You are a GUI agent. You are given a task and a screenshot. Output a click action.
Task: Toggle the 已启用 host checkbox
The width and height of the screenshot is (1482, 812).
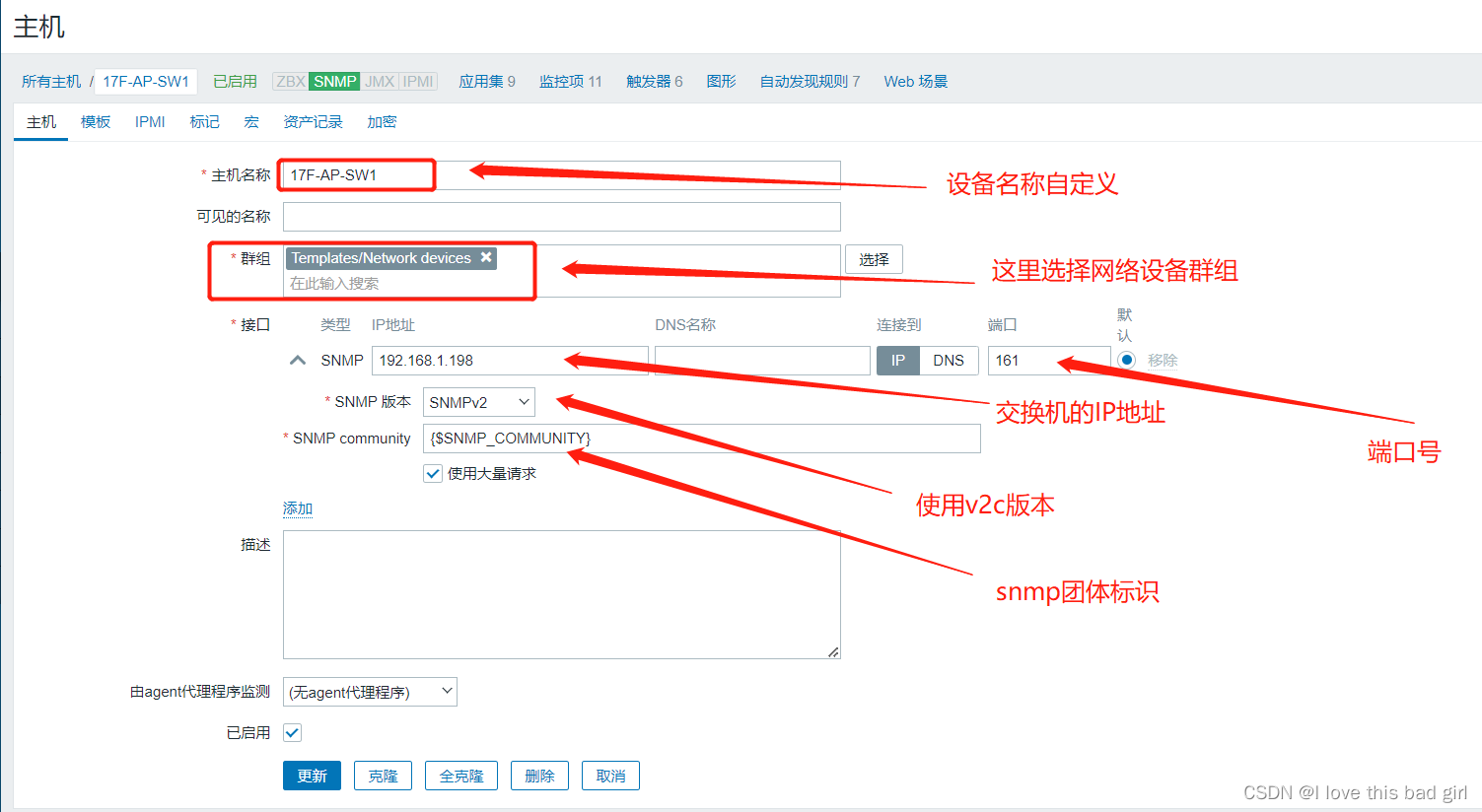click(x=292, y=732)
